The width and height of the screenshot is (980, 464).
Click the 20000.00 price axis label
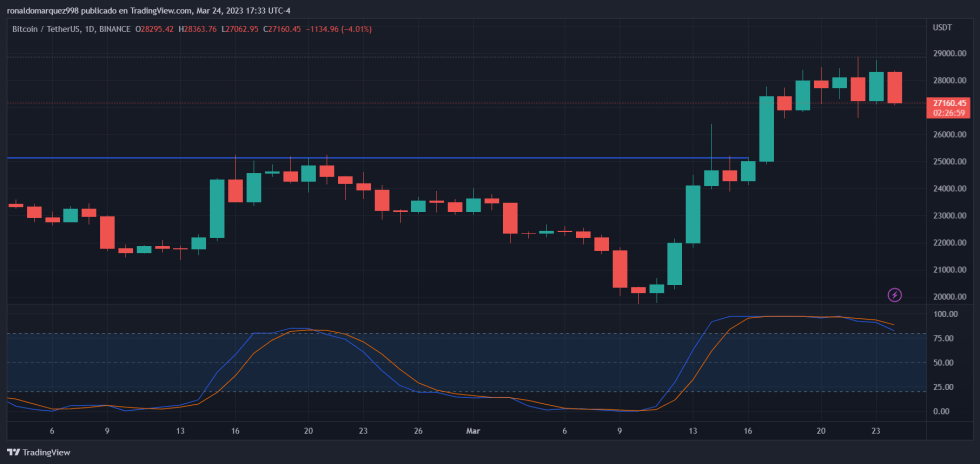[x=948, y=297]
